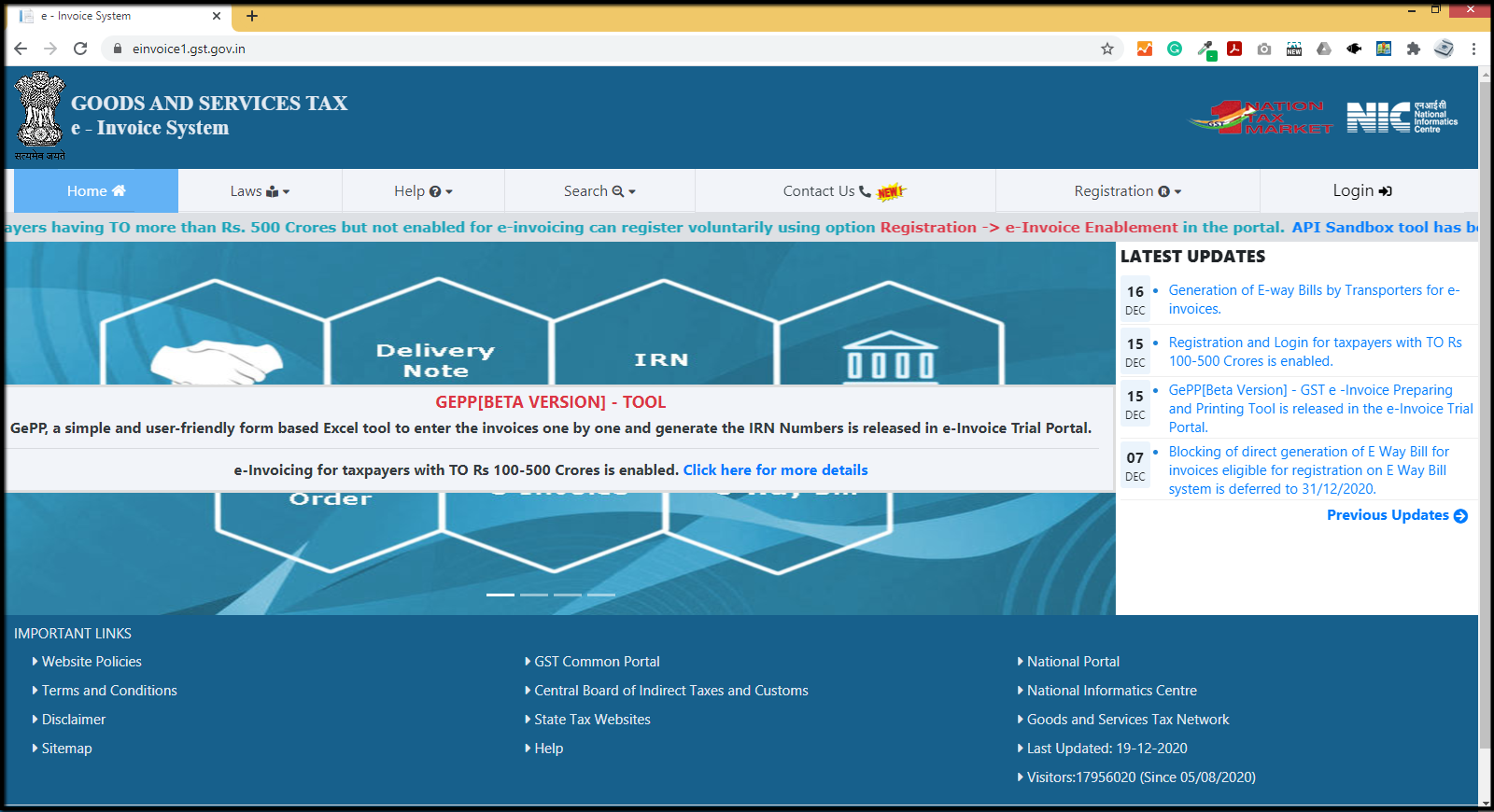Open Website Policies link
This screenshot has height=812, width=1494.
tap(92, 662)
